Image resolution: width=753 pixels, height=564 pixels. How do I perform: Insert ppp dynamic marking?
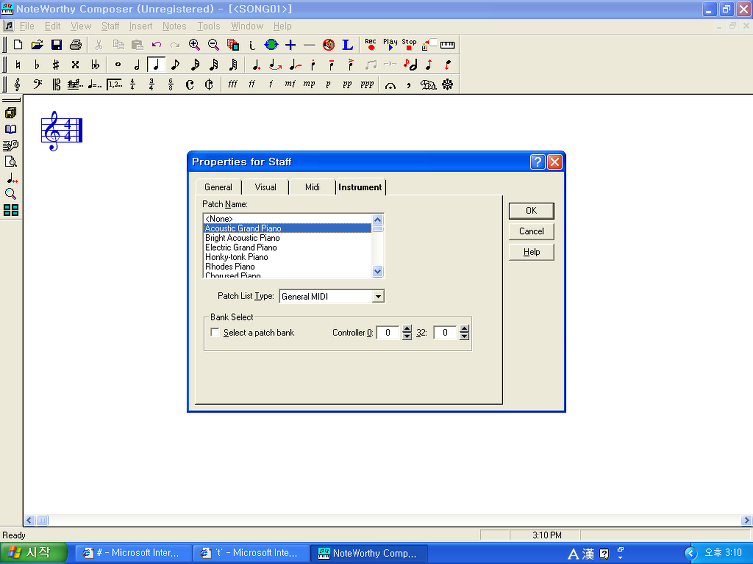(x=367, y=84)
